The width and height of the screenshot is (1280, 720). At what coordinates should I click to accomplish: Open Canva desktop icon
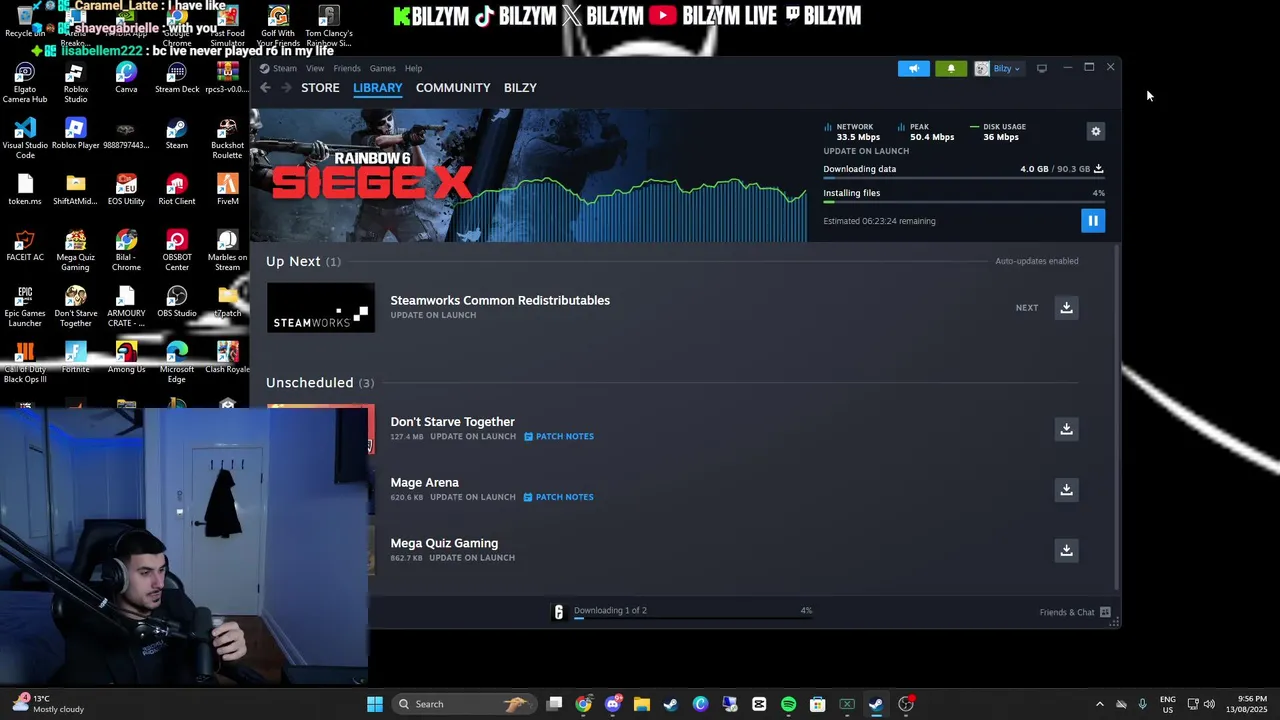coord(126,79)
